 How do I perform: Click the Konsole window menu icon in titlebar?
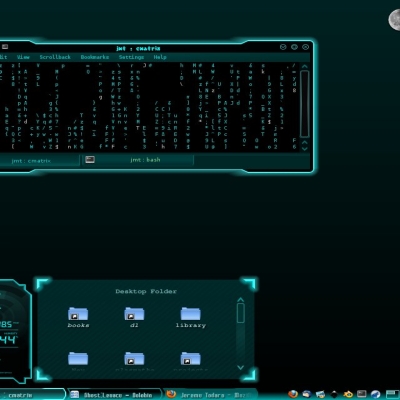click(x=4, y=47)
